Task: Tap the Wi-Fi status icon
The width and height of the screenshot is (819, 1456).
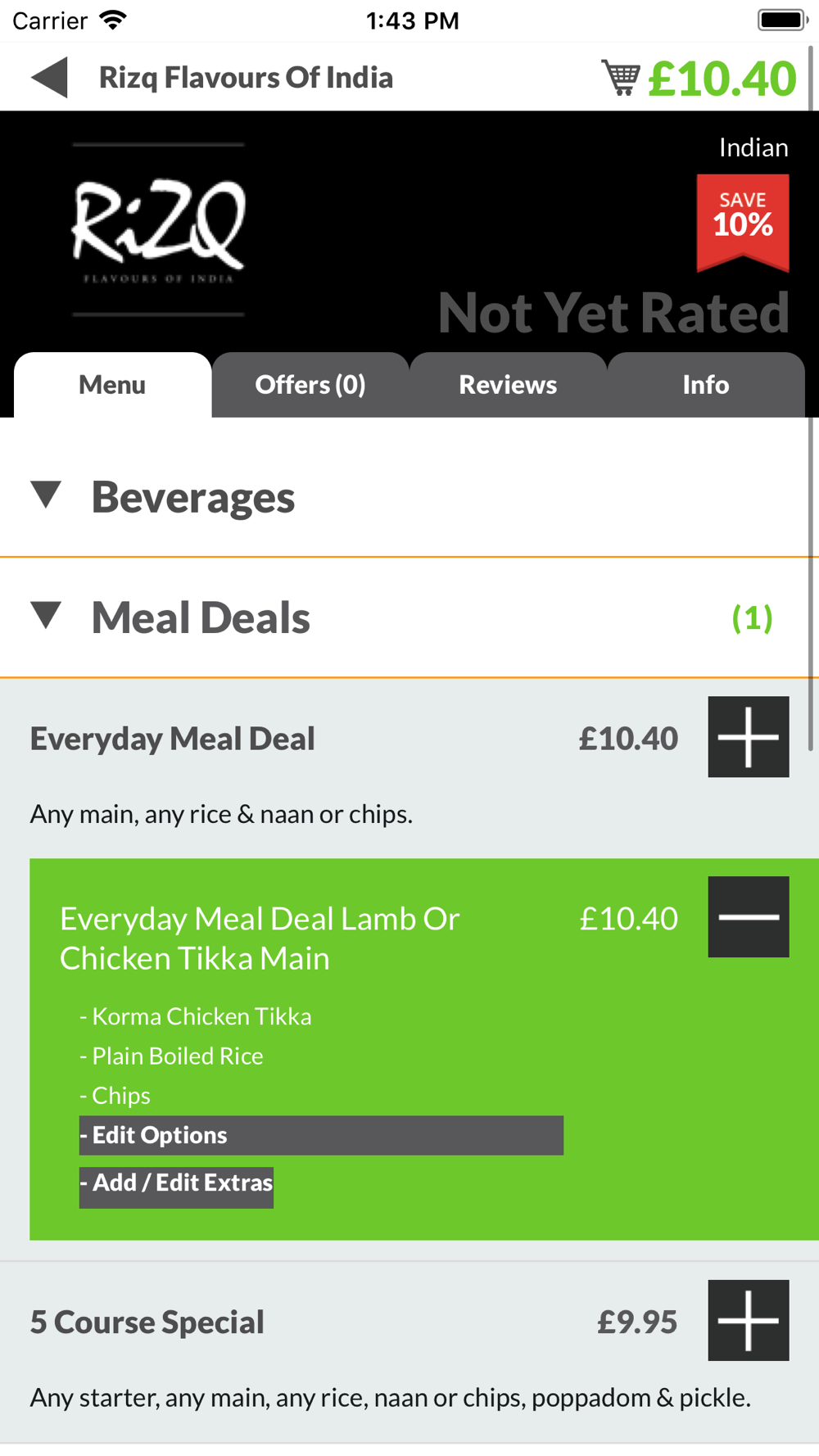Action: 113,20
